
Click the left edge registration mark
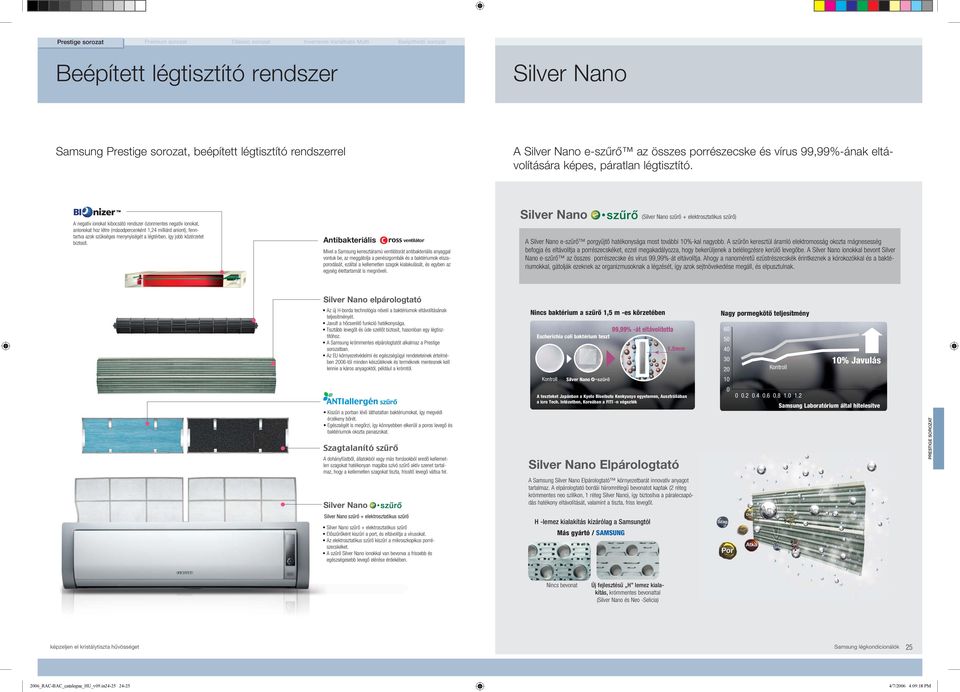tap(6, 346)
